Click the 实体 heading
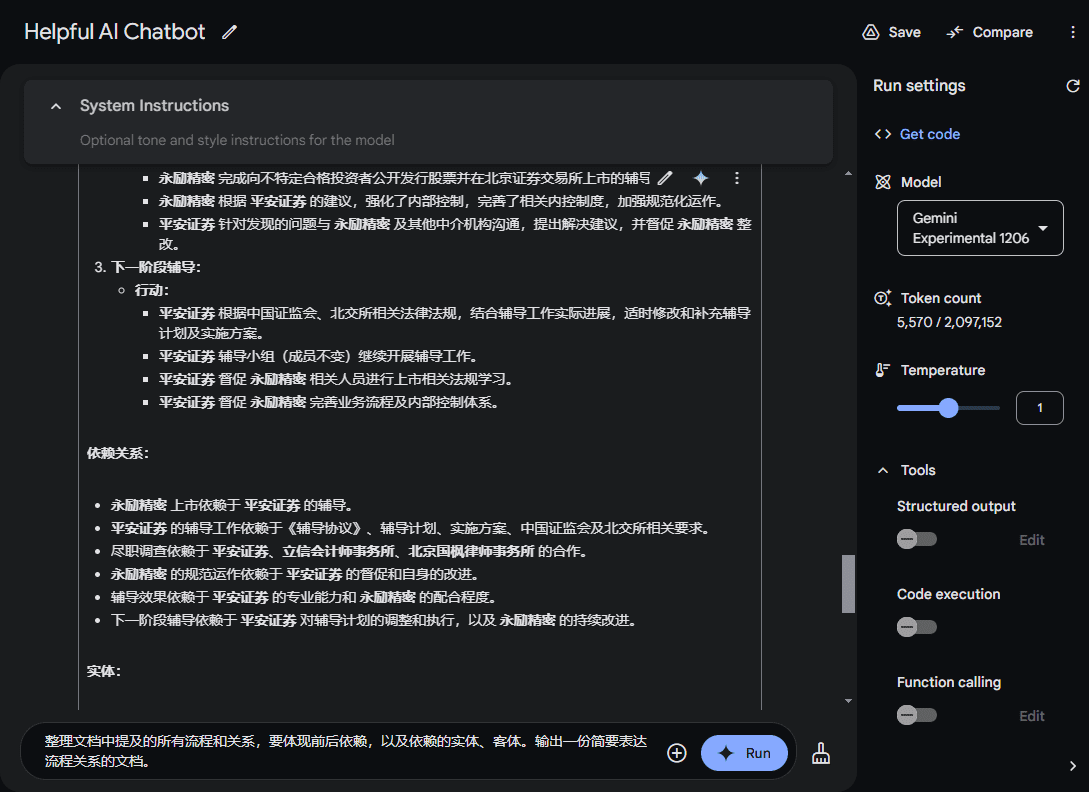The width and height of the screenshot is (1089, 792). 103,671
